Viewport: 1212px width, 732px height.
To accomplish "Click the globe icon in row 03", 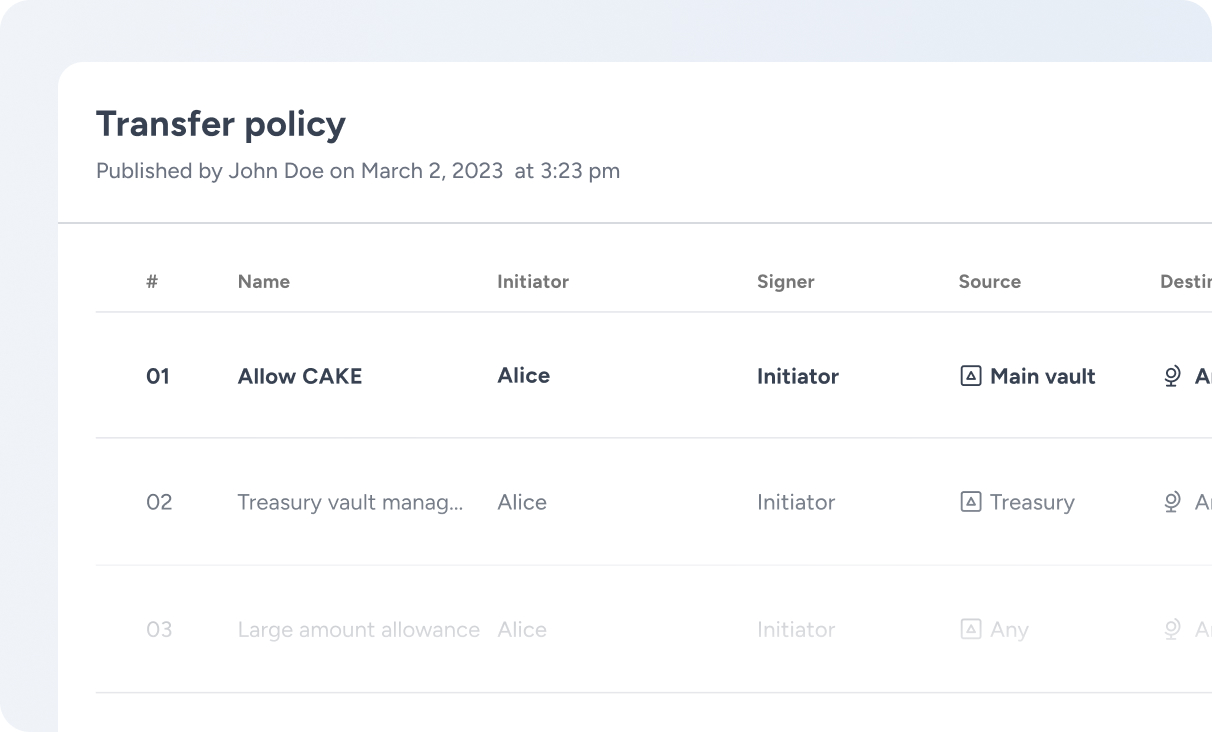I will [1173, 629].
